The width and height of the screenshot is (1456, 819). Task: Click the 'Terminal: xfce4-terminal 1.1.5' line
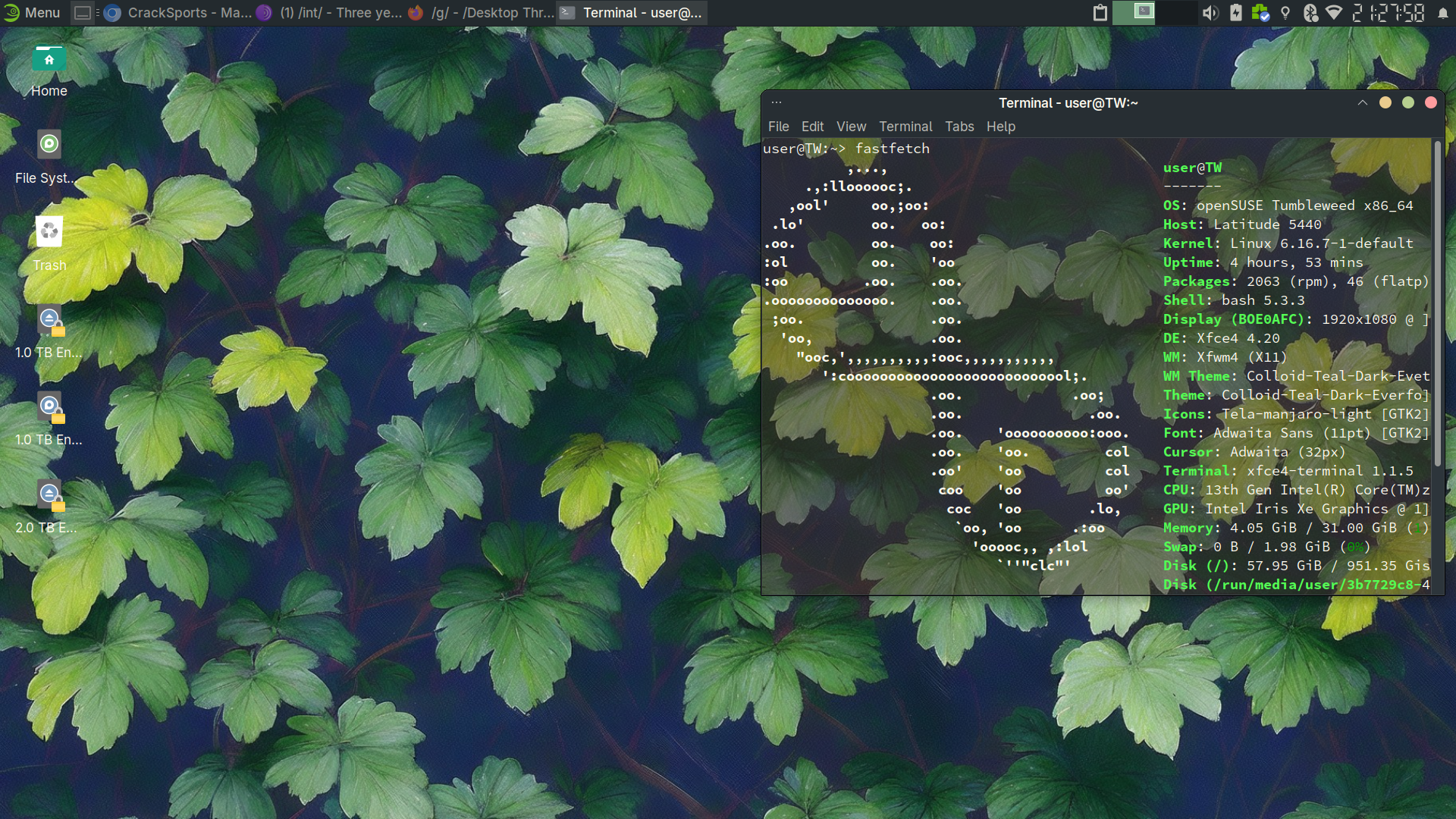1288,471
